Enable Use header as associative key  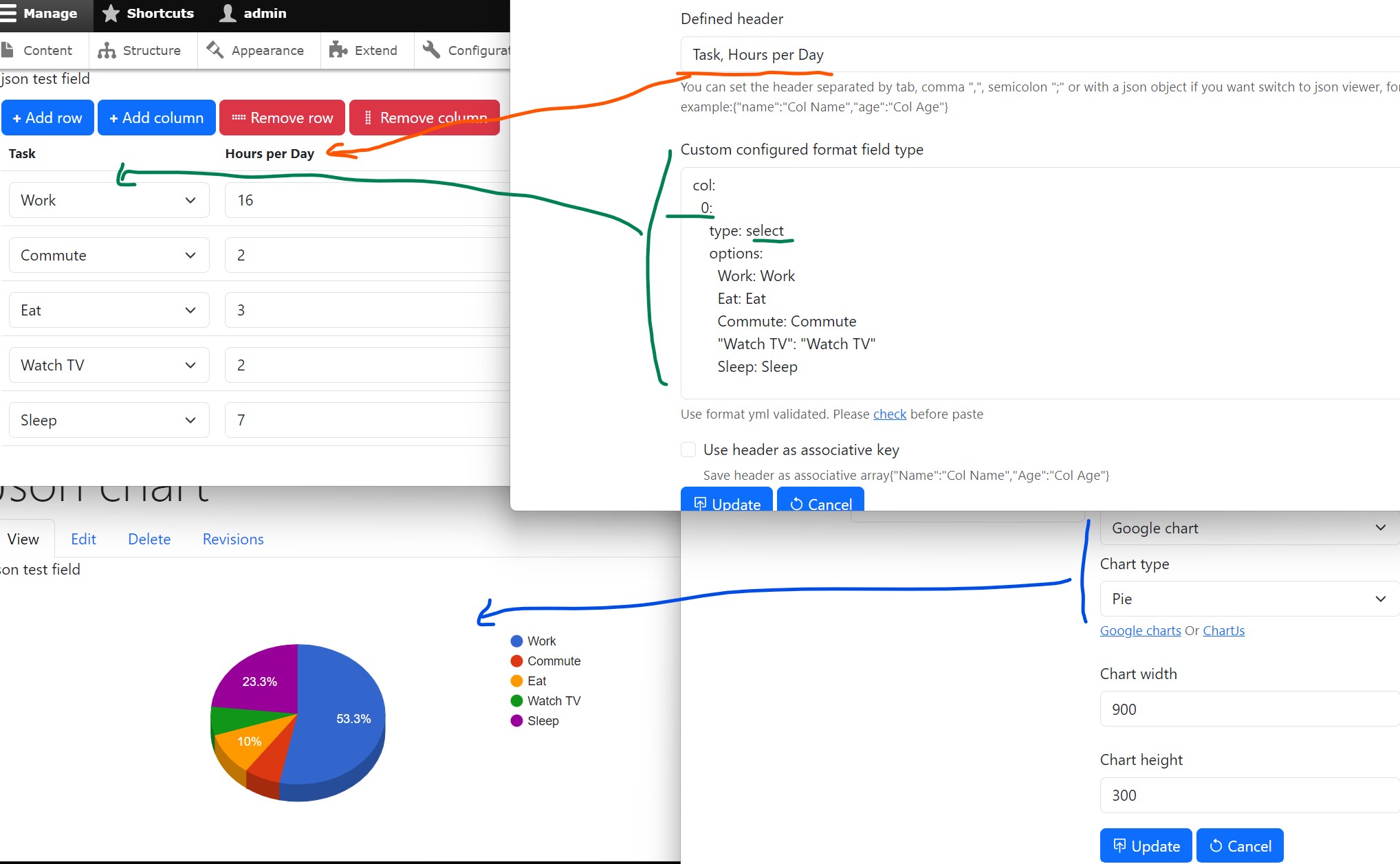click(x=688, y=450)
